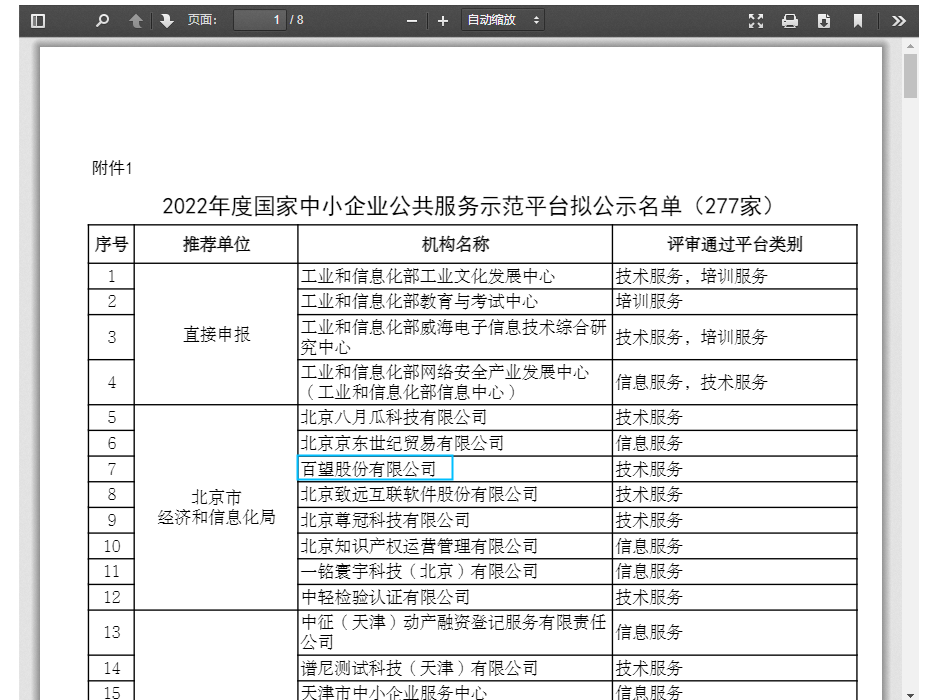The width and height of the screenshot is (930, 700).
Task: Click the vertical scrollbar thumb
Action: point(910,76)
